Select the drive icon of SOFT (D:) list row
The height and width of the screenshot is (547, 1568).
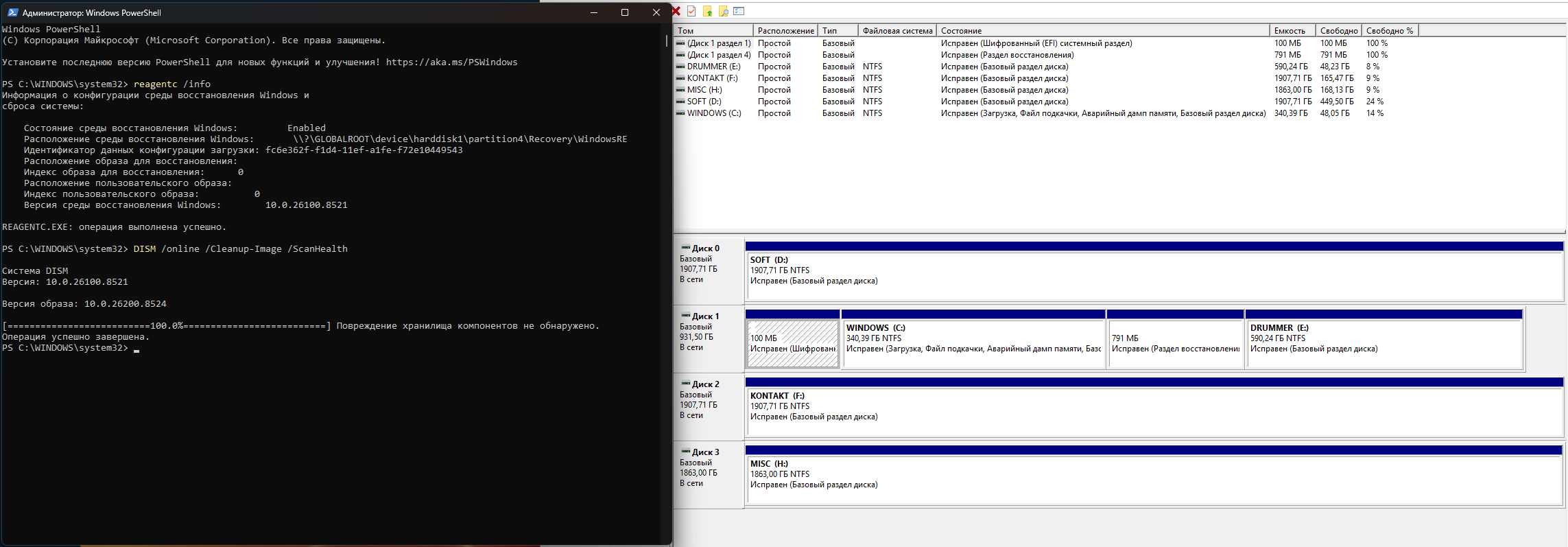point(680,102)
